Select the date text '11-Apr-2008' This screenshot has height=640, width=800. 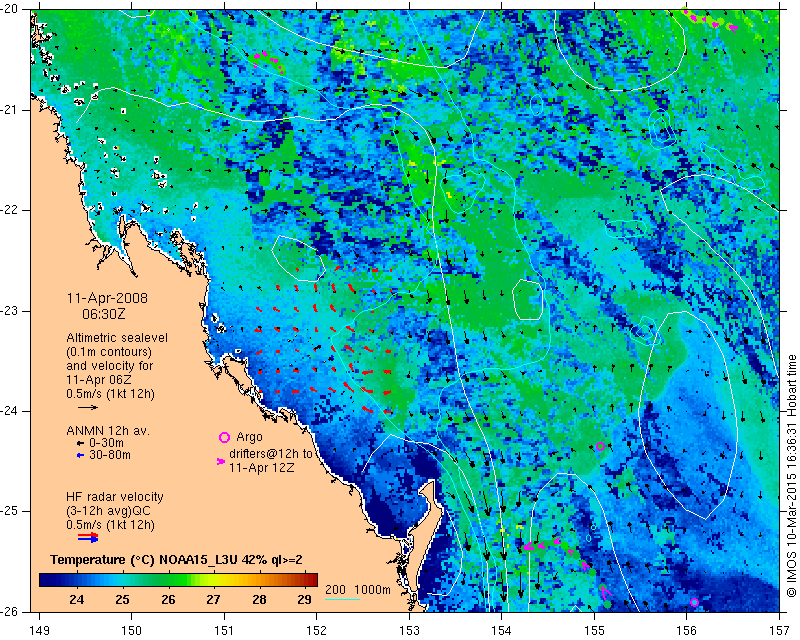pos(107,298)
